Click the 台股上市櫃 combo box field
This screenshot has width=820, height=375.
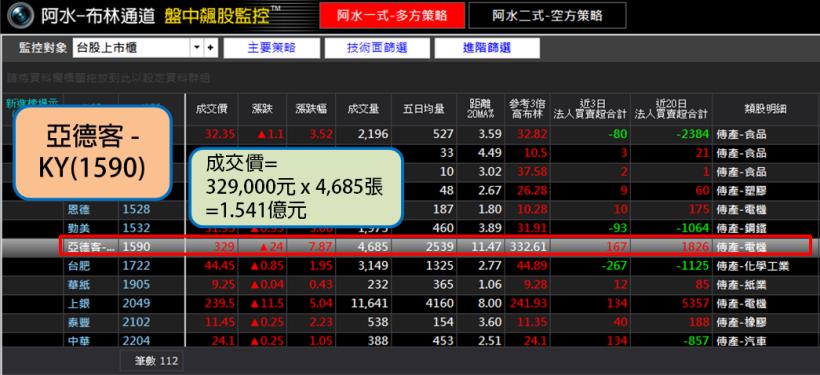[x=145, y=48]
